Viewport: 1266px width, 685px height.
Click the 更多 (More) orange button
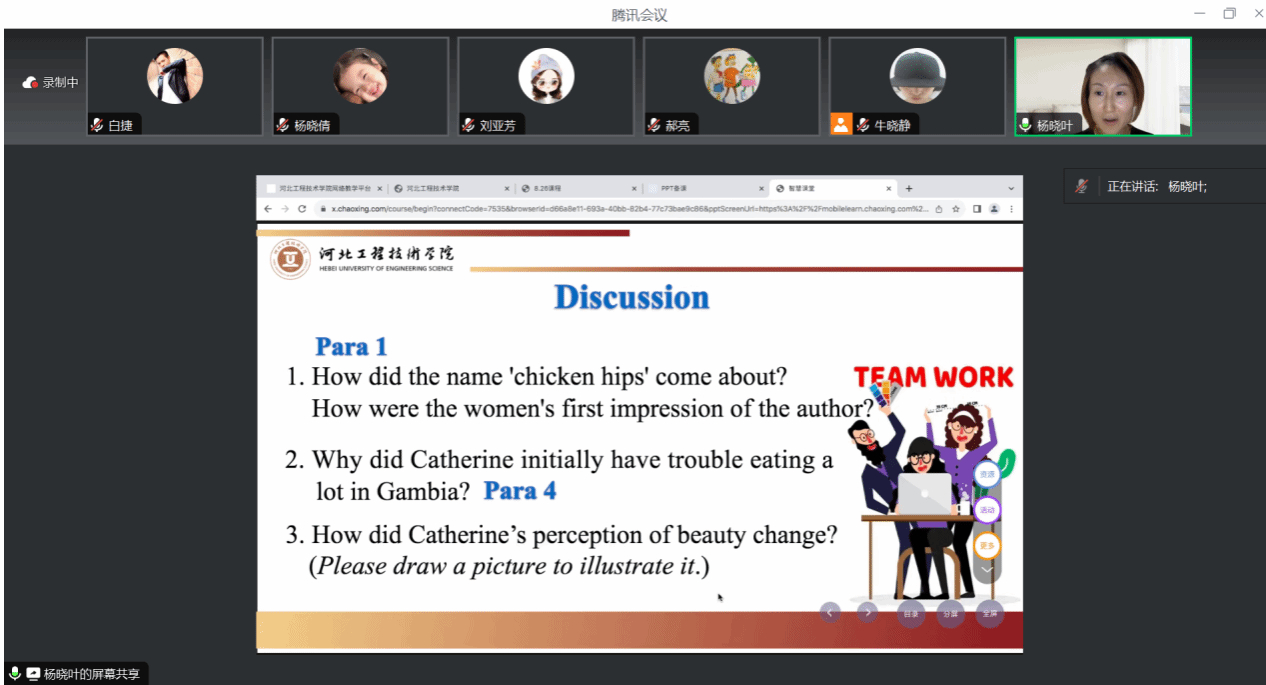point(987,546)
